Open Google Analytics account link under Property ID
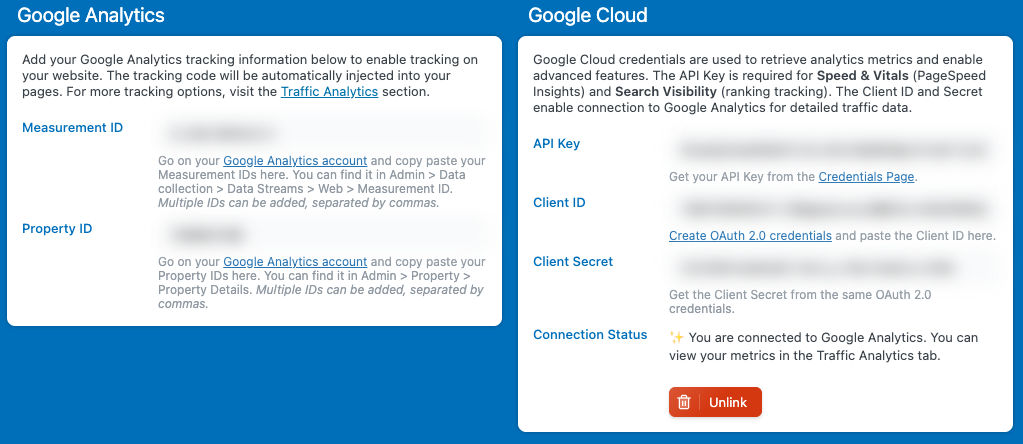 [x=295, y=262]
